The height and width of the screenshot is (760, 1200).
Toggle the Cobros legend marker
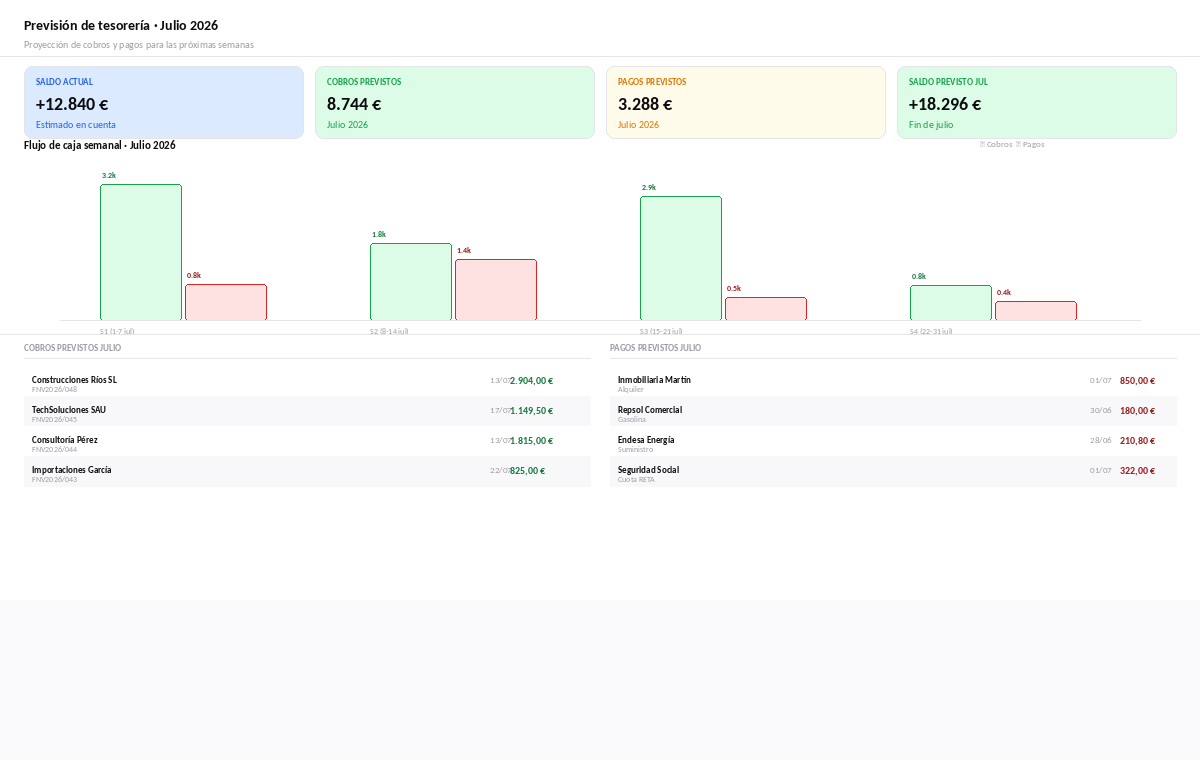point(983,144)
